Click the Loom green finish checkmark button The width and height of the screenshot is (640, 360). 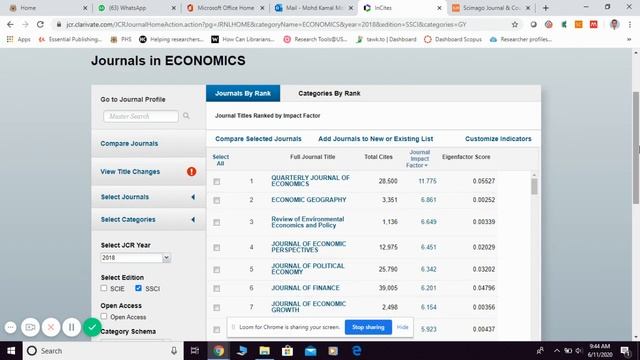point(92,327)
